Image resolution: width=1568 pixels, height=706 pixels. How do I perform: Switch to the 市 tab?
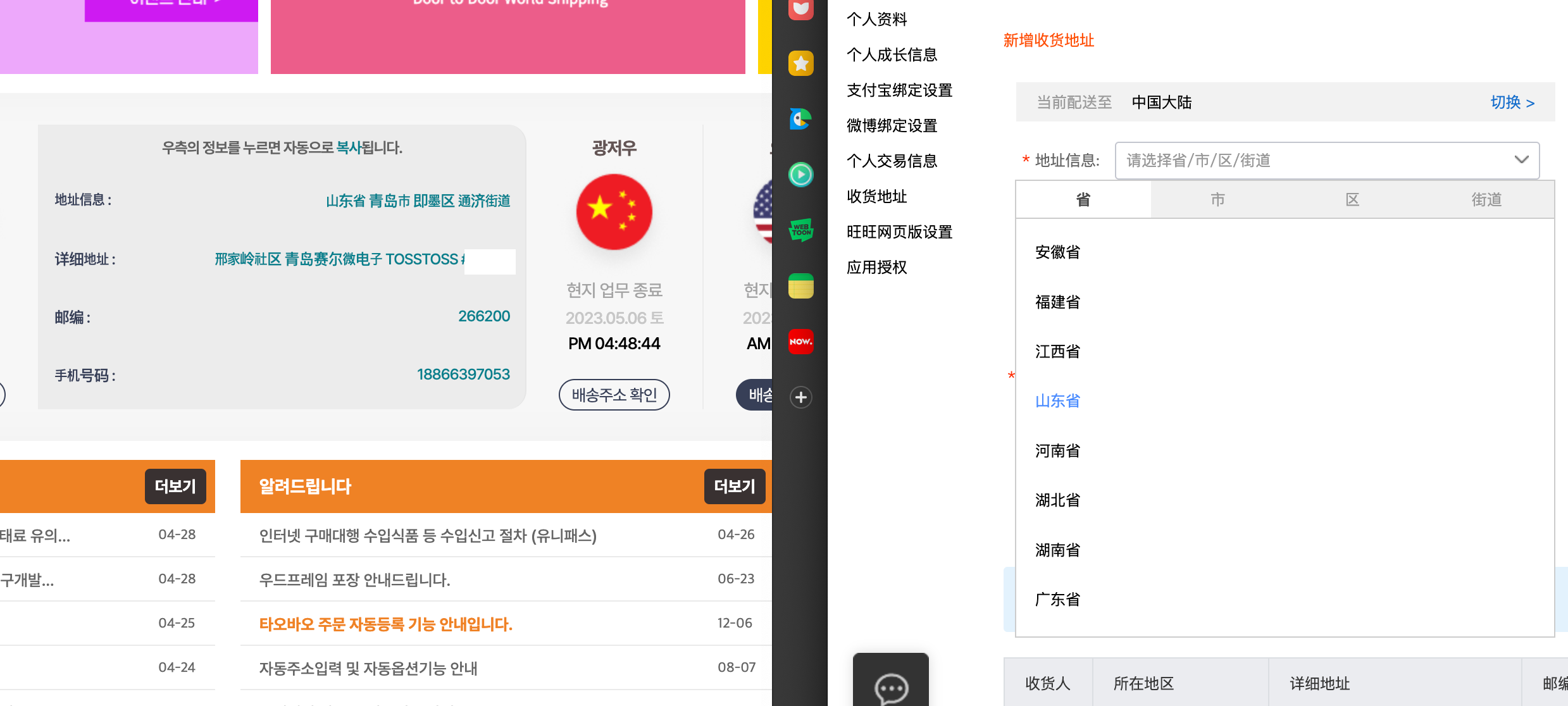[1217, 199]
